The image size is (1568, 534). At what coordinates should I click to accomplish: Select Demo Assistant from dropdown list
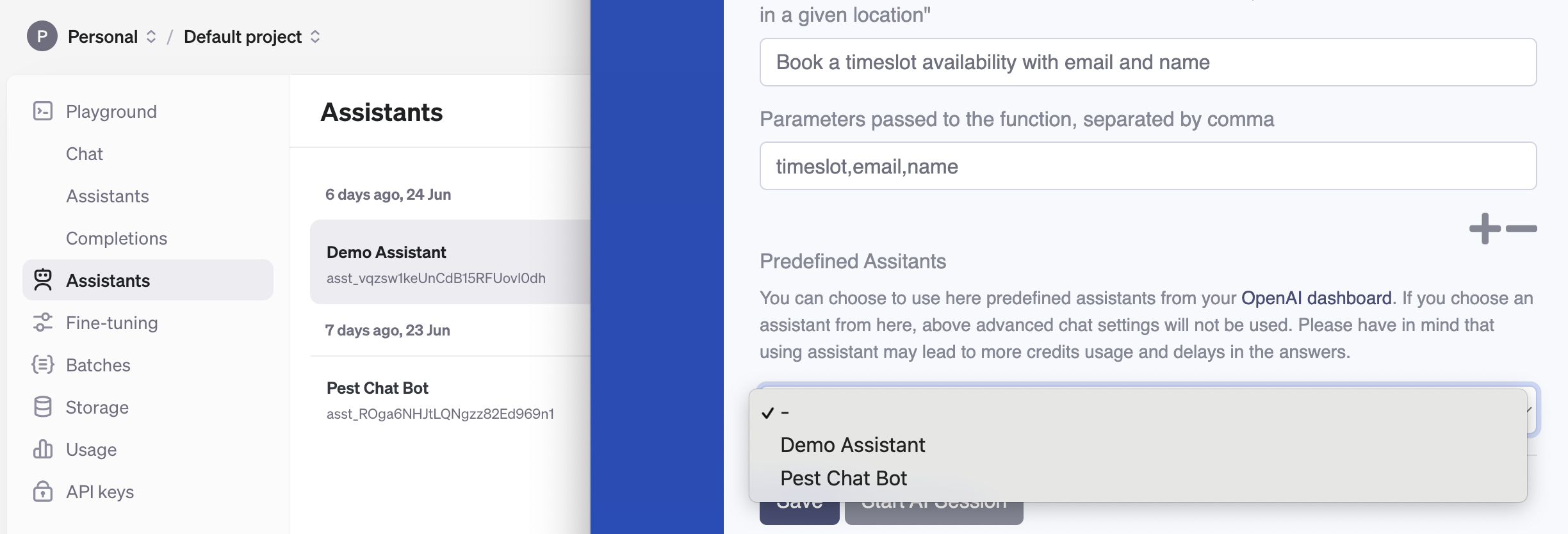[x=852, y=445]
